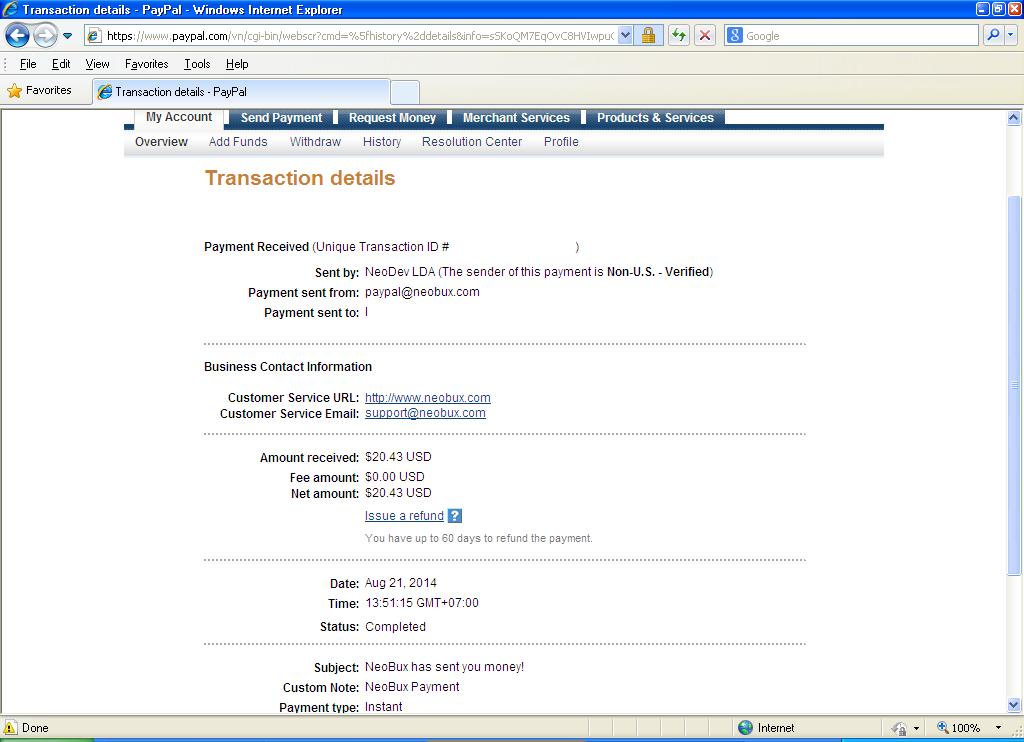The image size is (1024, 742).
Task: Click the History link
Action: (x=382, y=142)
